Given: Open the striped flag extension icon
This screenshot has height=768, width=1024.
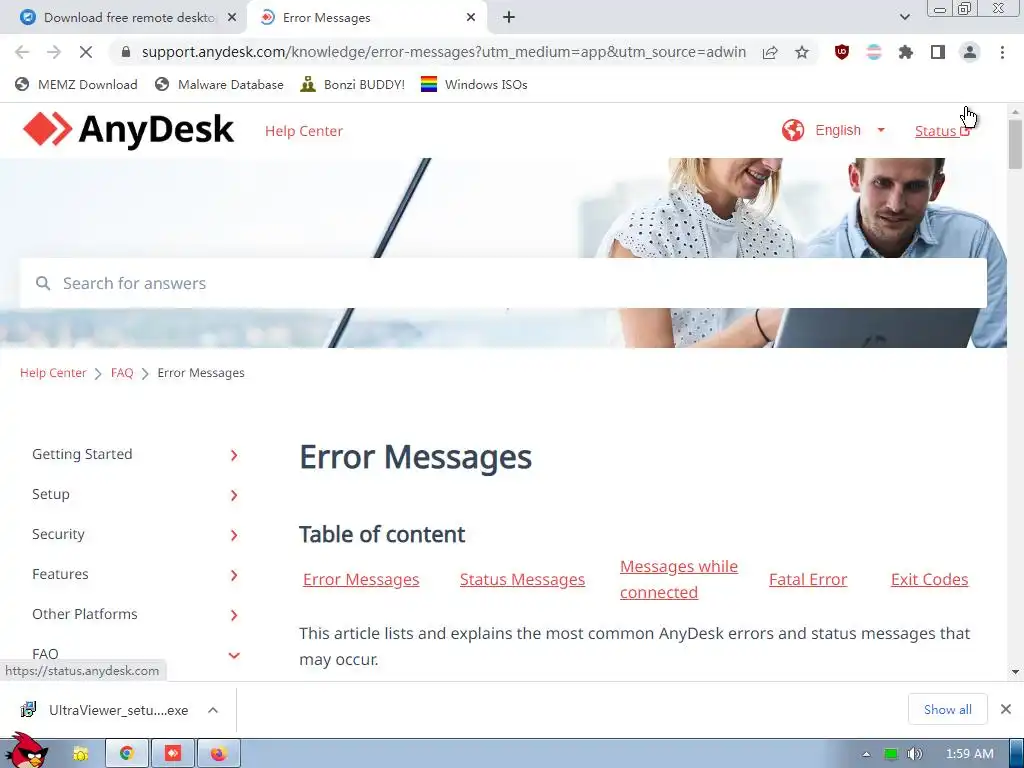Looking at the screenshot, I should point(874,52).
